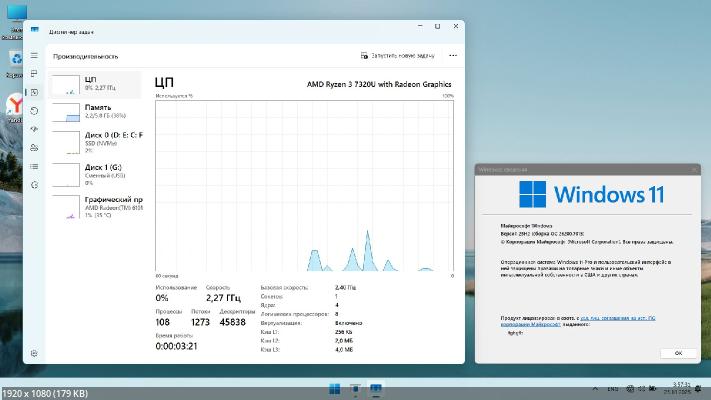Click the Windows Start button
The width and height of the screenshot is (711, 400).
(x=333, y=388)
